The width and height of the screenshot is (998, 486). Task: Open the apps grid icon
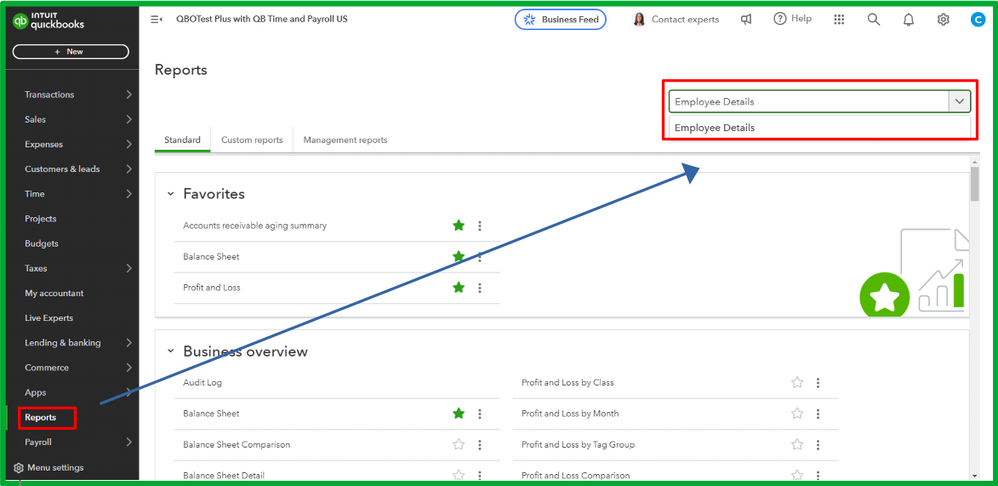(839, 20)
